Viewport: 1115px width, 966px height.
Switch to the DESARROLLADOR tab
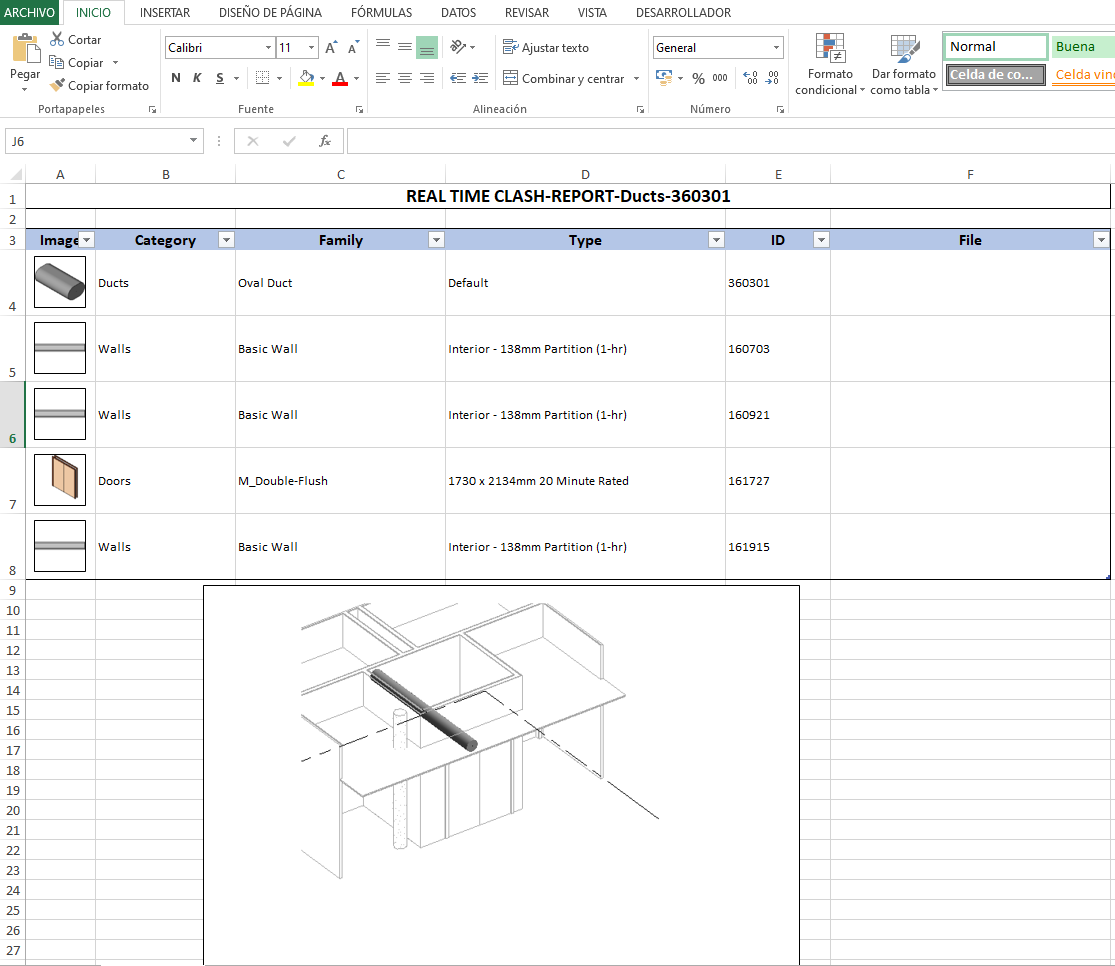click(x=683, y=12)
